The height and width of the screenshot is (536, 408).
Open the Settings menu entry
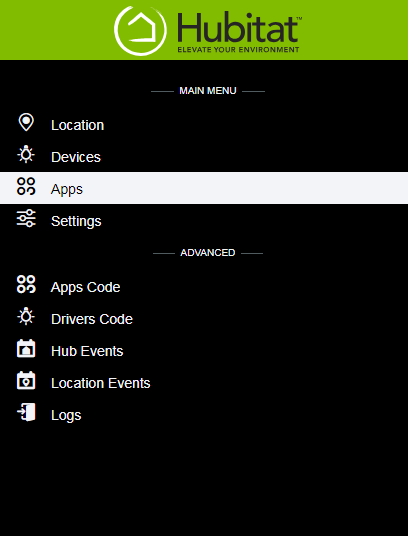(204, 220)
